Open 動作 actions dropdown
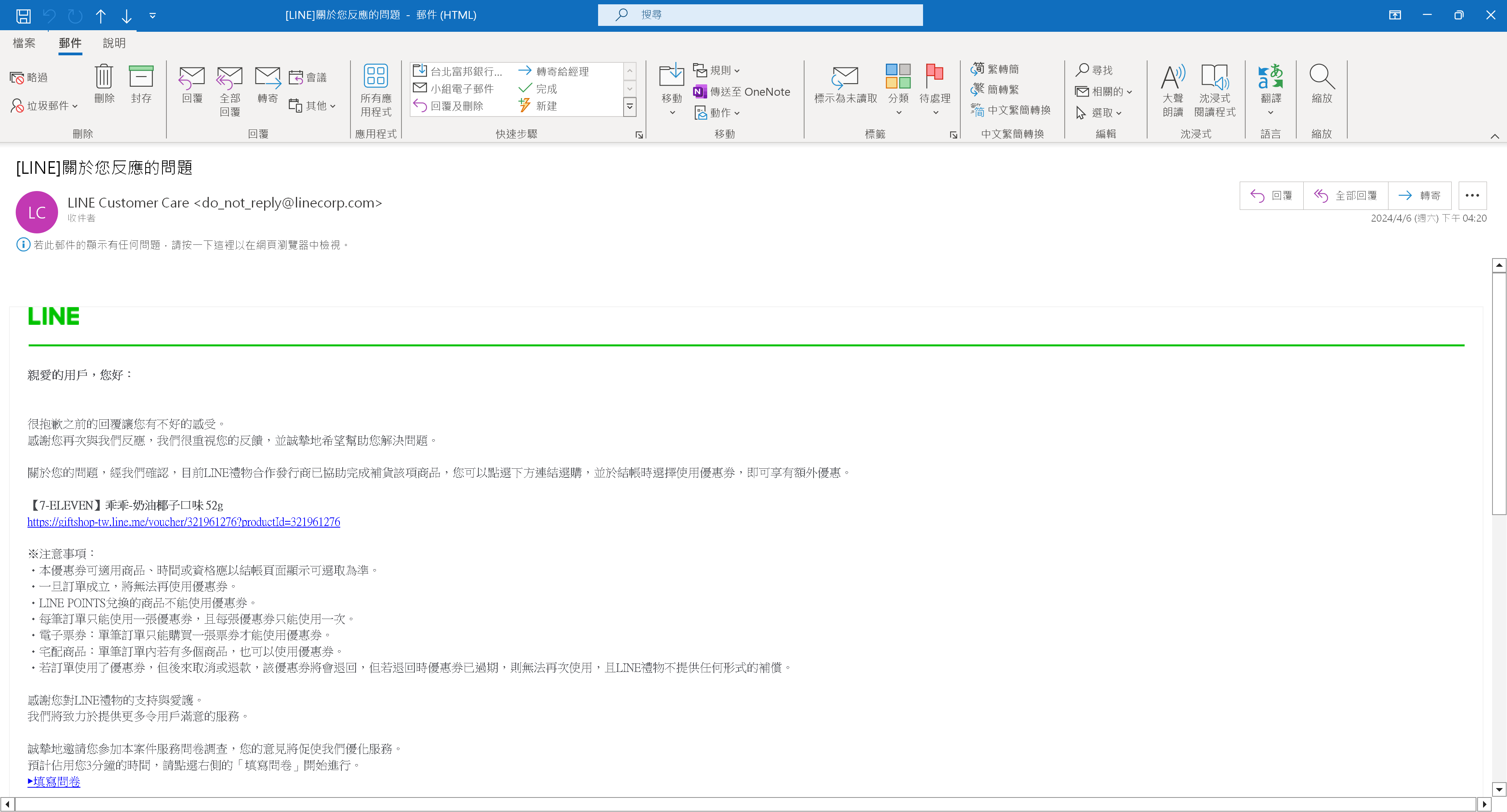 click(717, 113)
